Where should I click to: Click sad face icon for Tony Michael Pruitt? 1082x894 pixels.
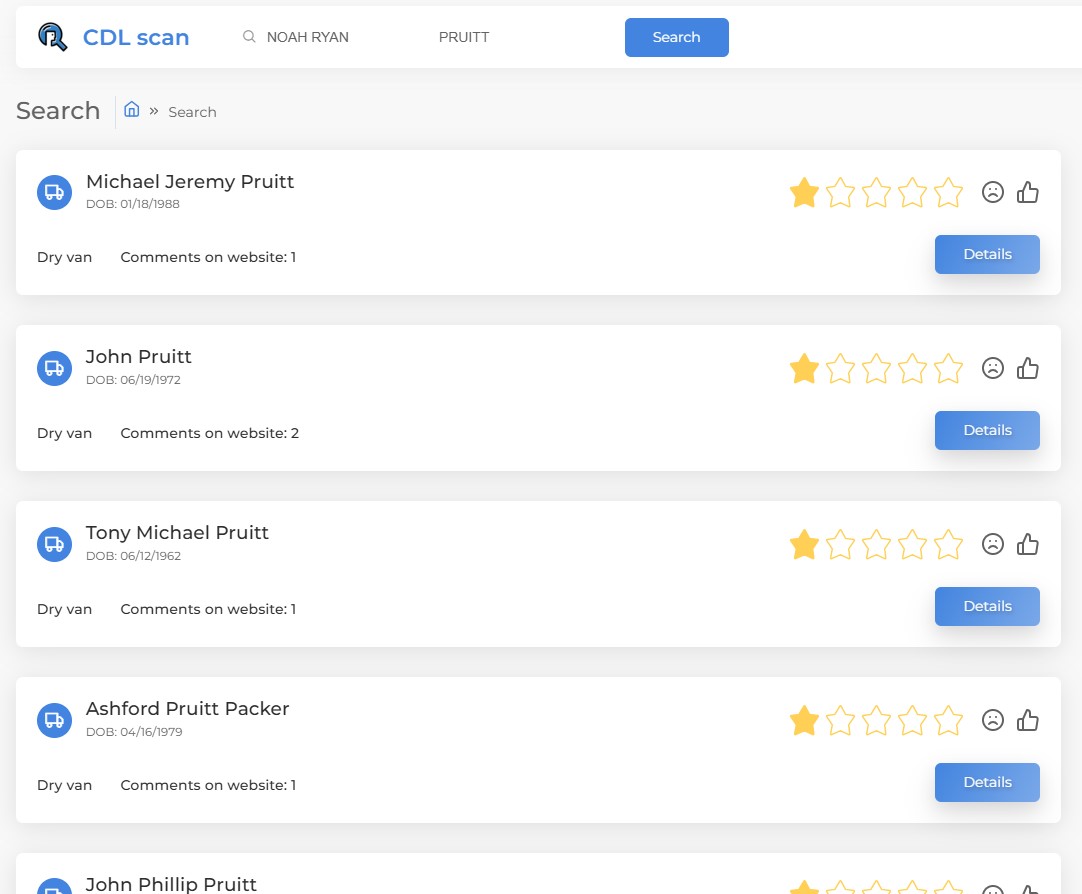coord(992,544)
